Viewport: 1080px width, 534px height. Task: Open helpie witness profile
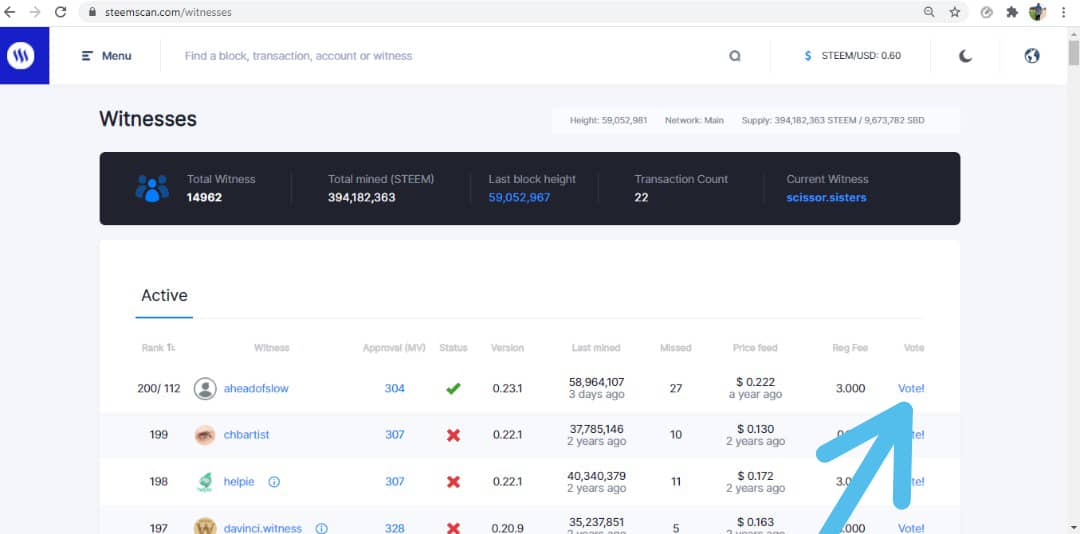point(239,482)
